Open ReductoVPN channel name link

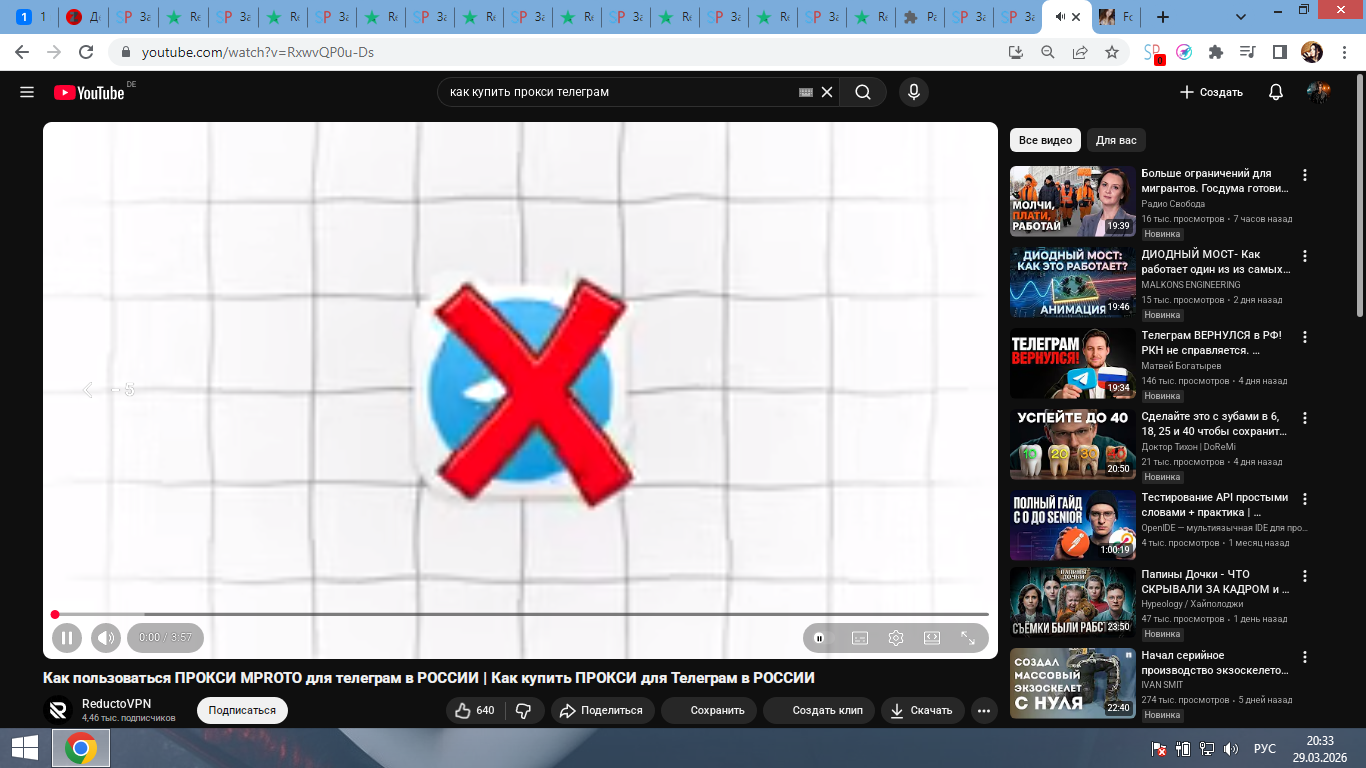(116, 703)
